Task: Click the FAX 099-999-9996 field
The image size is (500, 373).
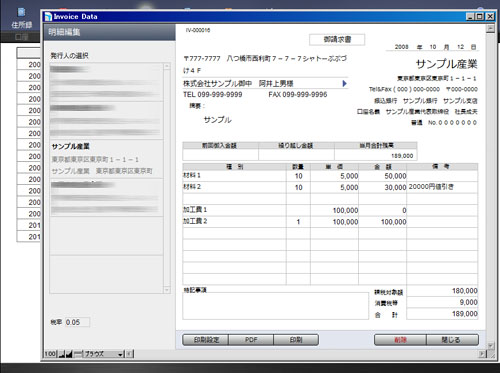Action: pyautogui.click(x=298, y=94)
